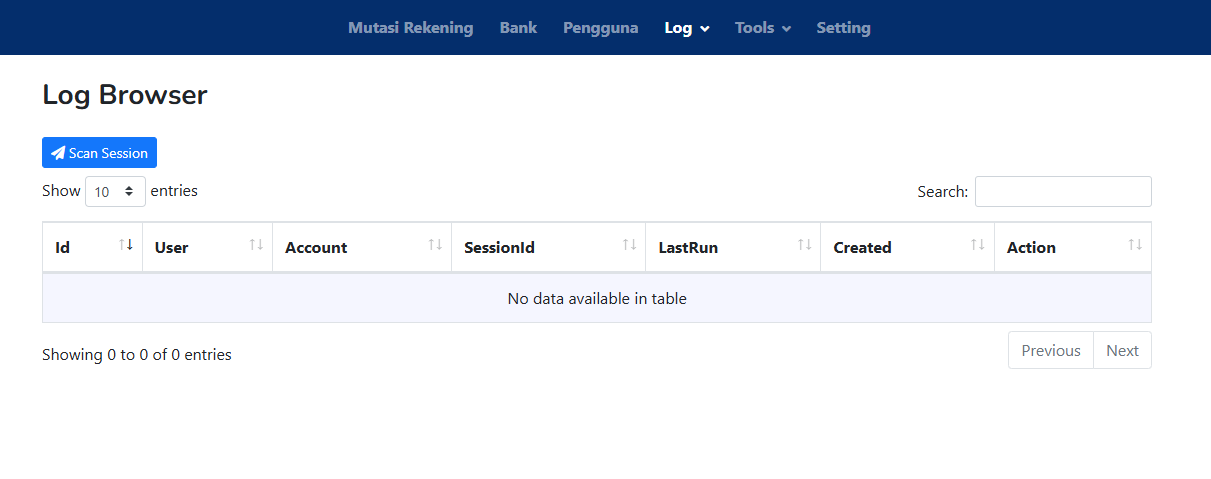This screenshot has height=479, width=1211.
Task: Expand the Log menu chevron
Action: click(705, 29)
